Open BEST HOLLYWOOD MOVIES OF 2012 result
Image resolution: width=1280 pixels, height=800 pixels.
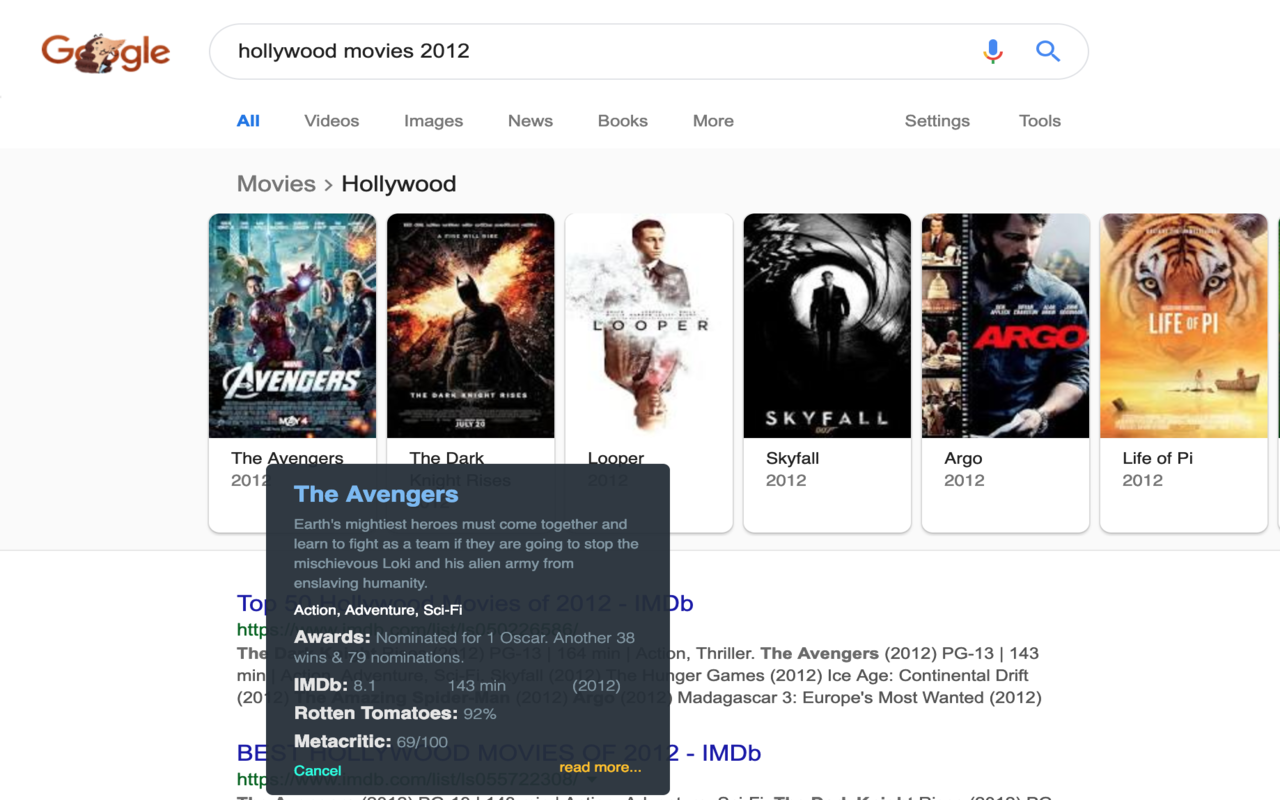499,753
